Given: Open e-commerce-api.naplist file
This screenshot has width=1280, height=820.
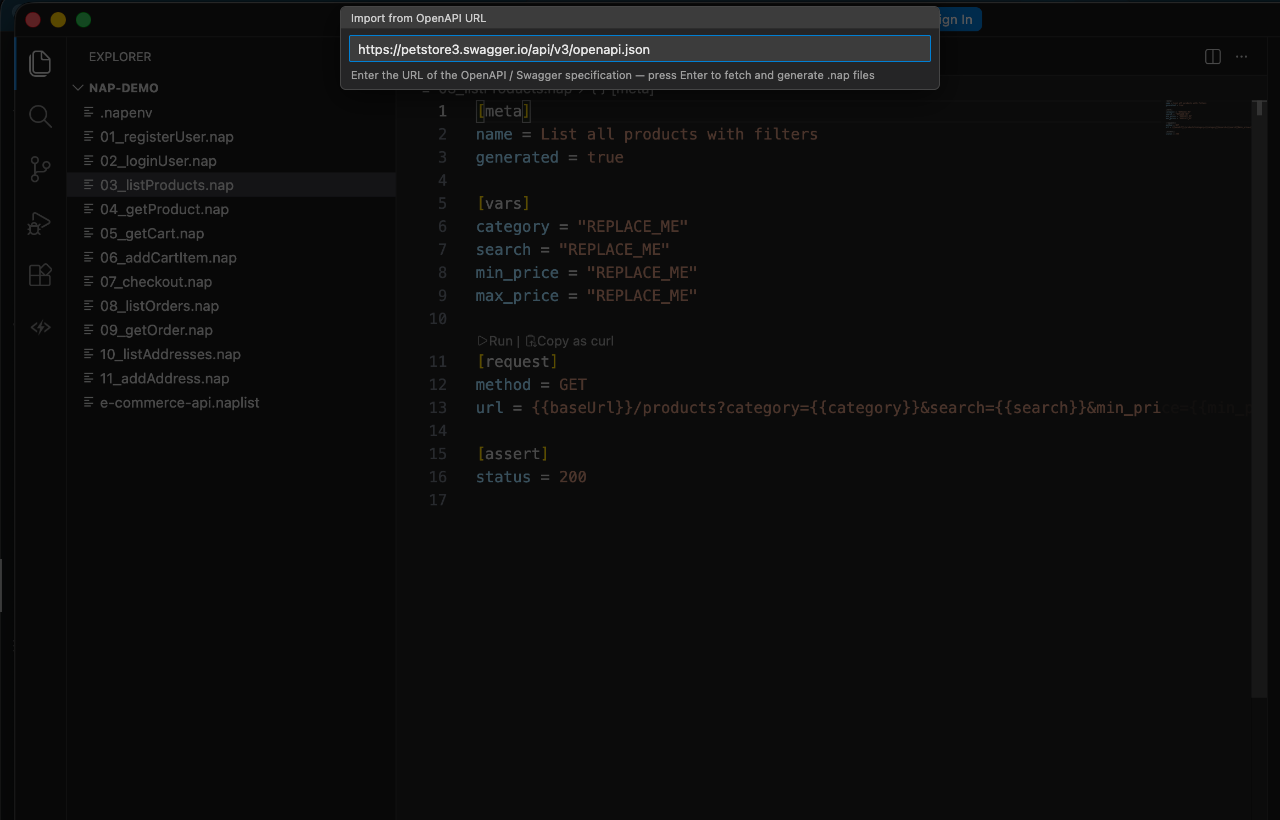Looking at the screenshot, I should [231, 402].
